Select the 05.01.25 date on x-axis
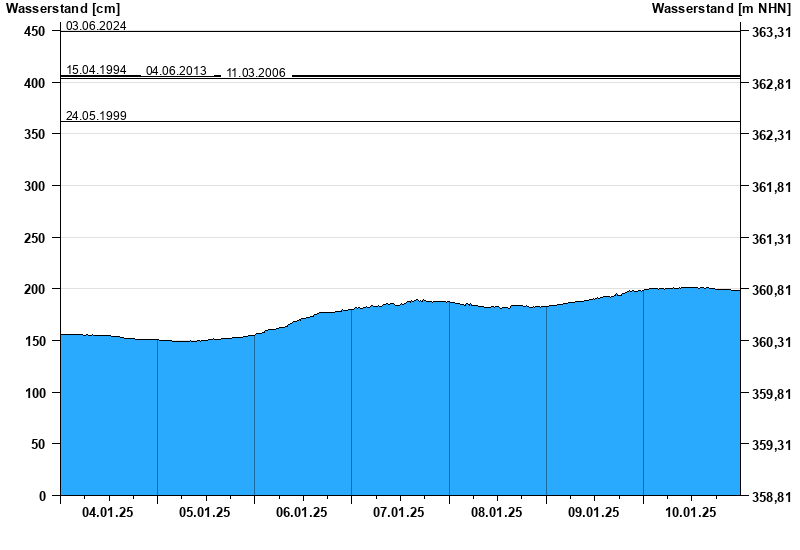Image resolution: width=800 pixels, height=550 pixels. (x=205, y=512)
